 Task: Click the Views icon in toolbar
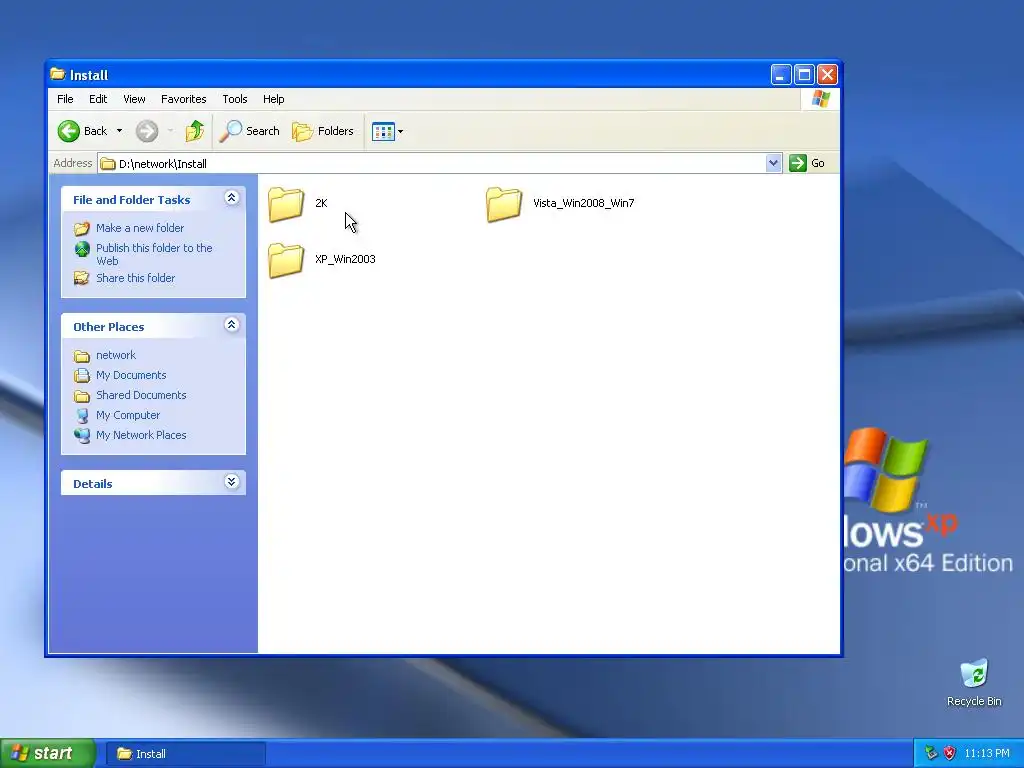pos(383,131)
